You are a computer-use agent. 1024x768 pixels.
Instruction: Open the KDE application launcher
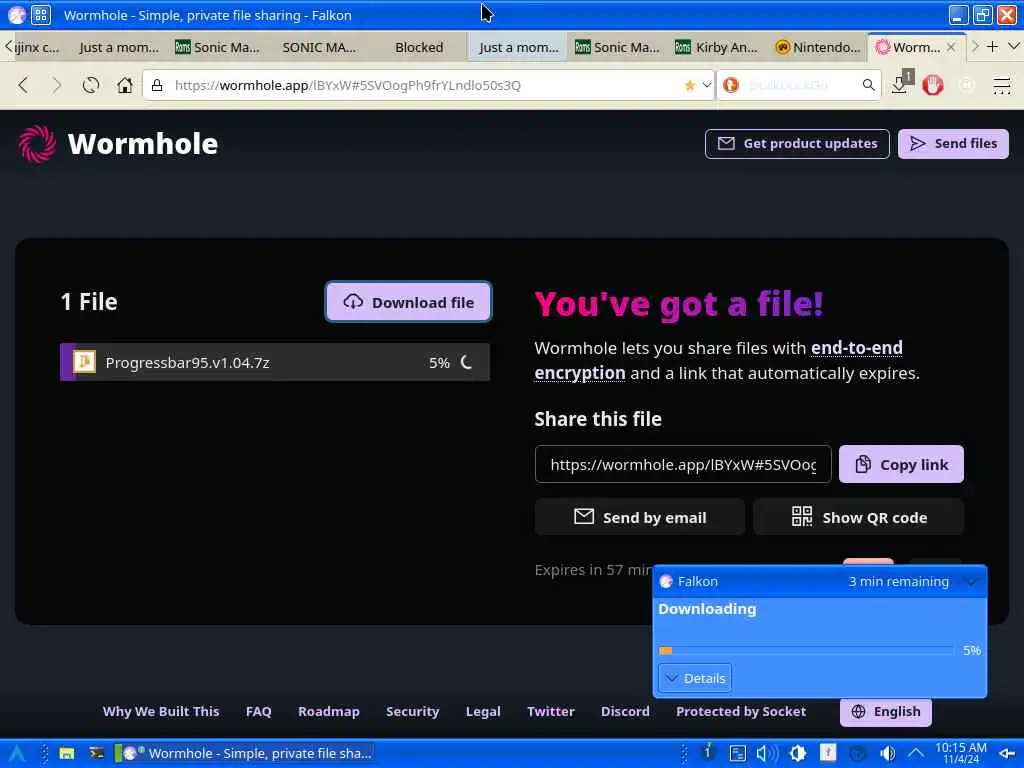16,753
